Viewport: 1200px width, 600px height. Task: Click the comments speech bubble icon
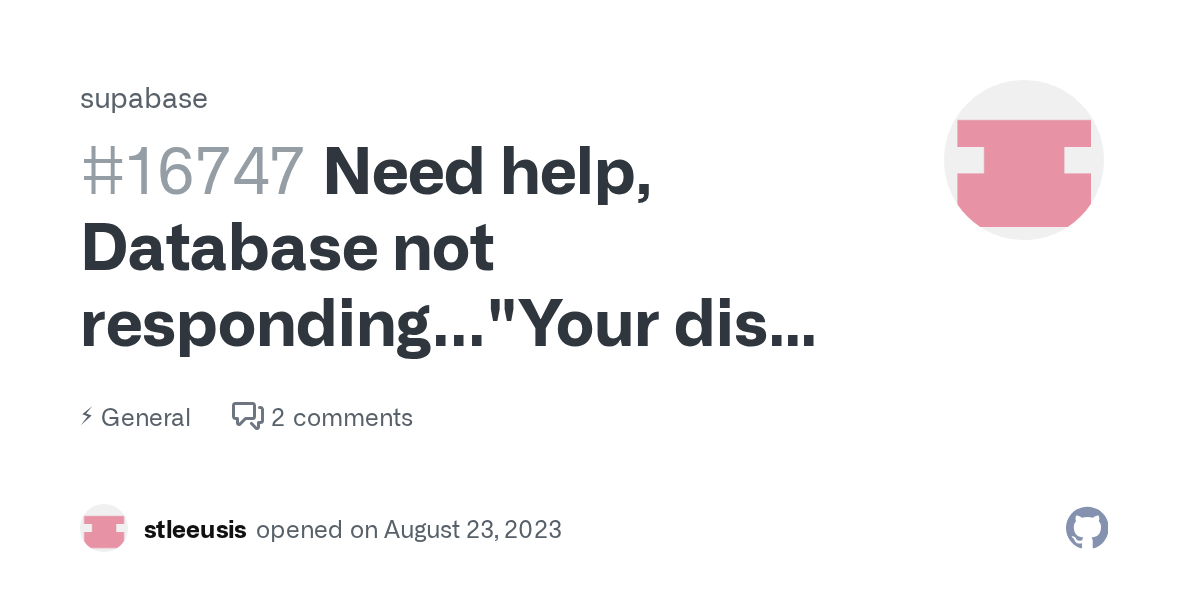[x=247, y=416]
